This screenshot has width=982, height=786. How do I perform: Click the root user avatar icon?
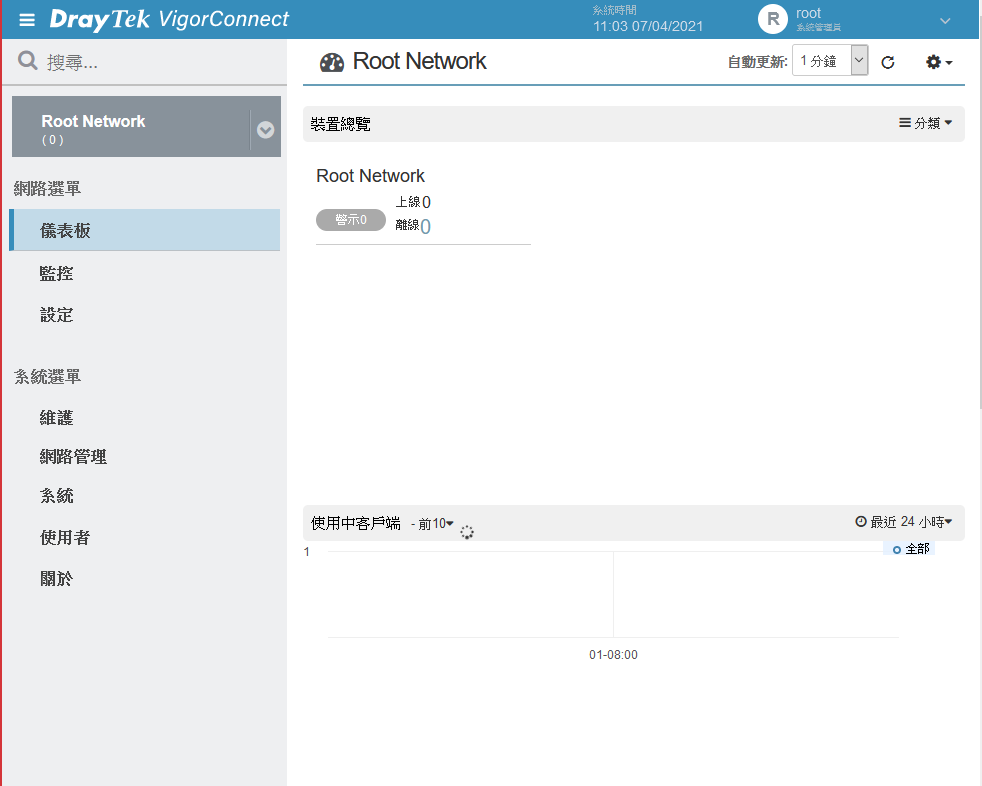pos(772,19)
